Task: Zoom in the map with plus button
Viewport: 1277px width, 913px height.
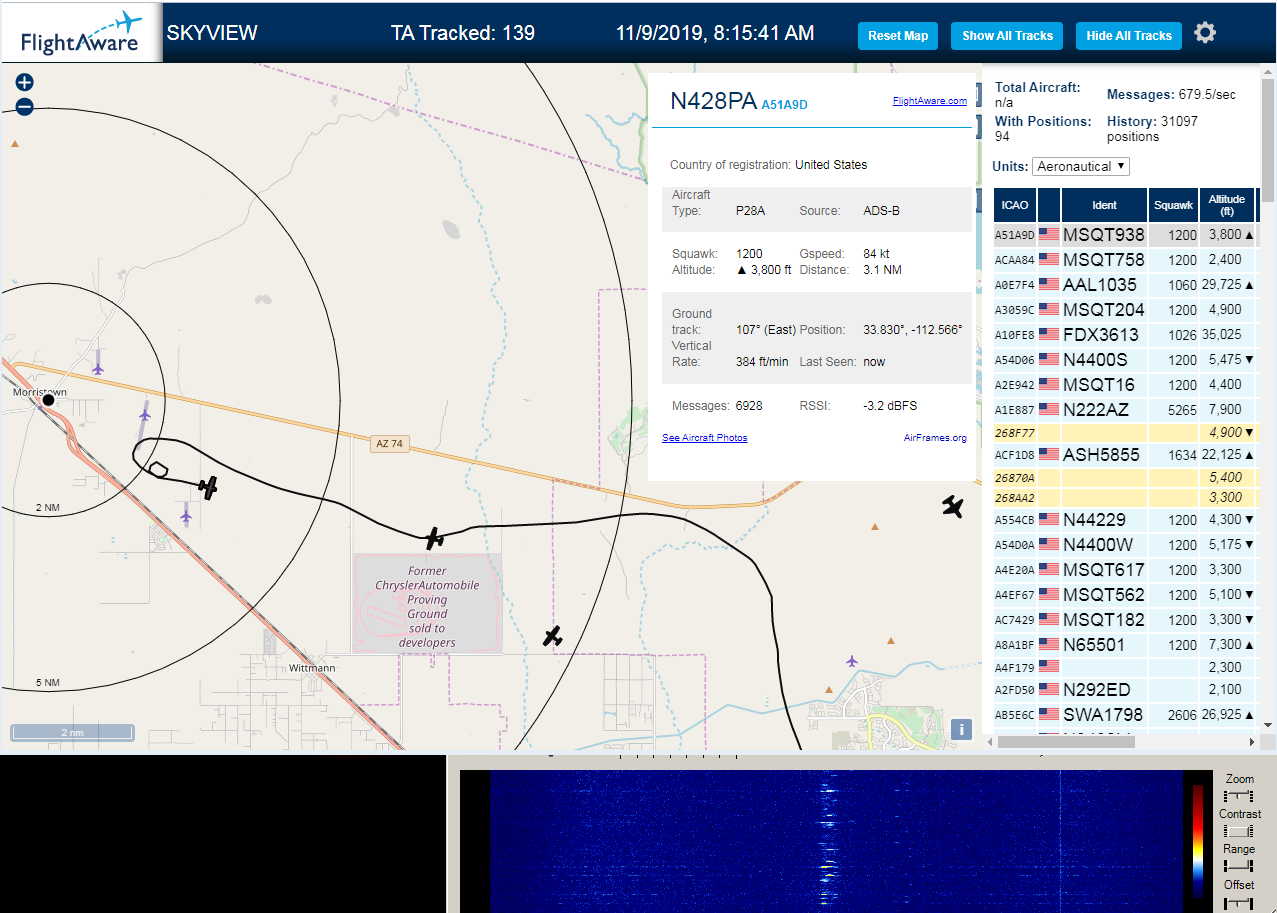Action: tap(25, 83)
